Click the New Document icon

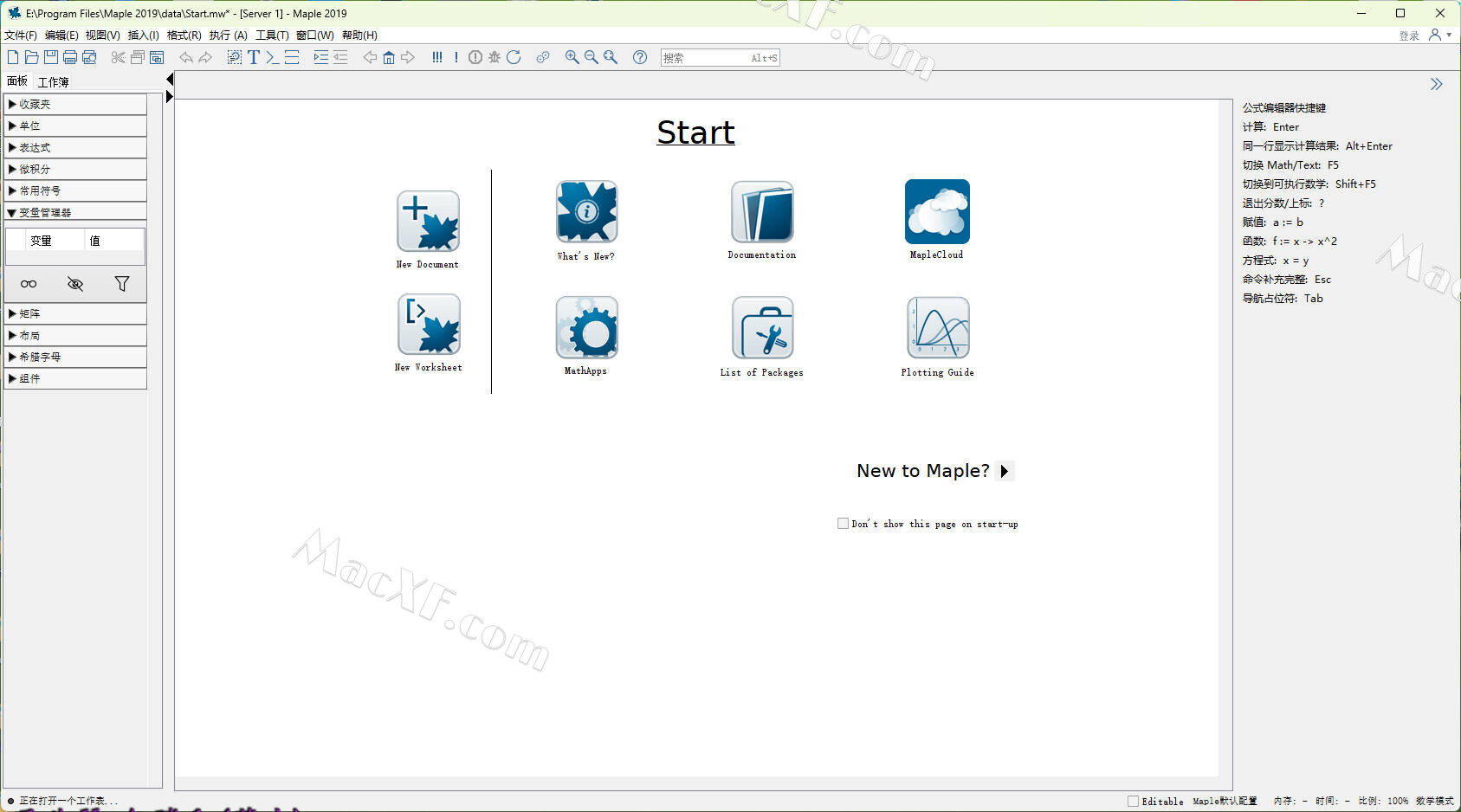point(428,222)
